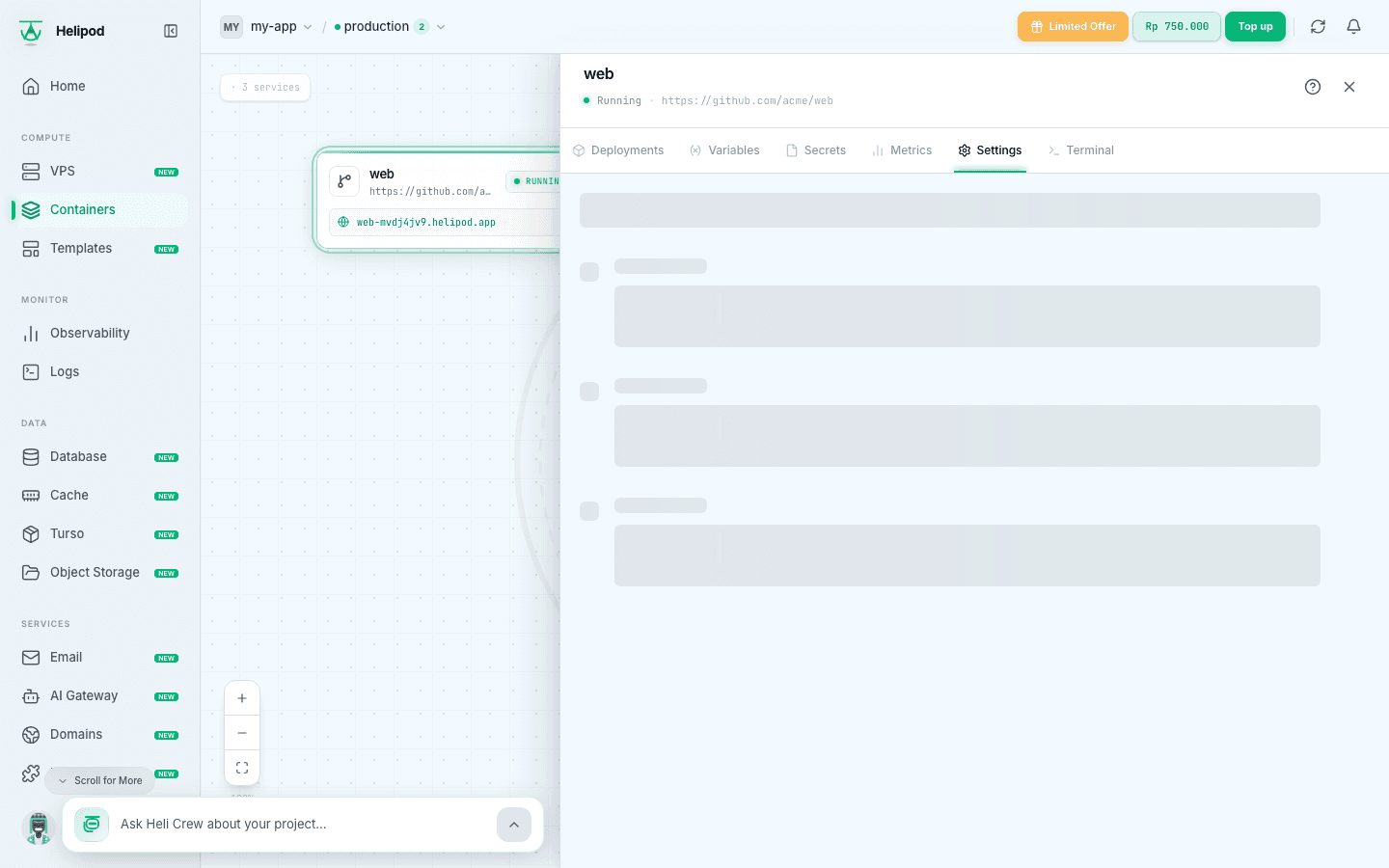Screen dimensions: 1389x868
Task: Click the Top up button
Action: pos(1255,27)
